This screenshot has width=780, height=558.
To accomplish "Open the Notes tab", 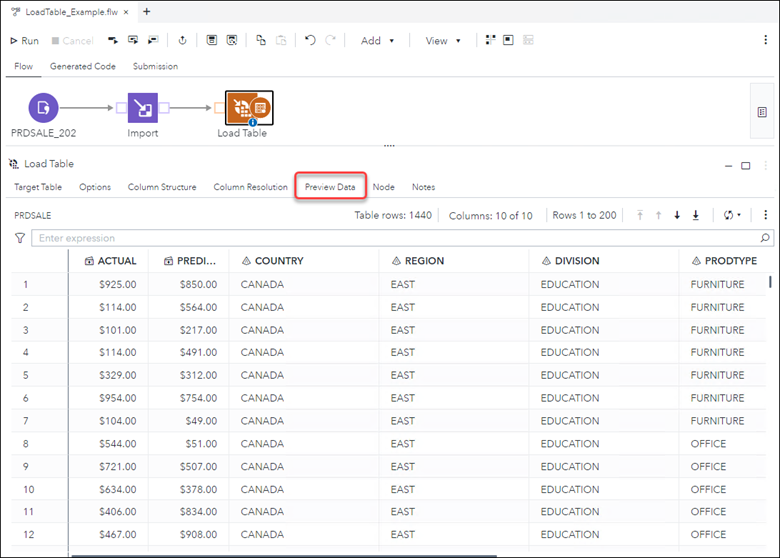I will (423, 187).
